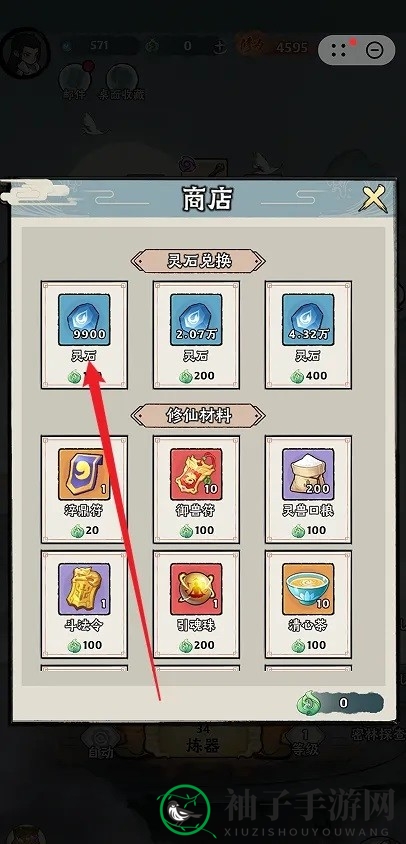
Task: Select the 9900 灵石 exchange item
Action: [85, 334]
